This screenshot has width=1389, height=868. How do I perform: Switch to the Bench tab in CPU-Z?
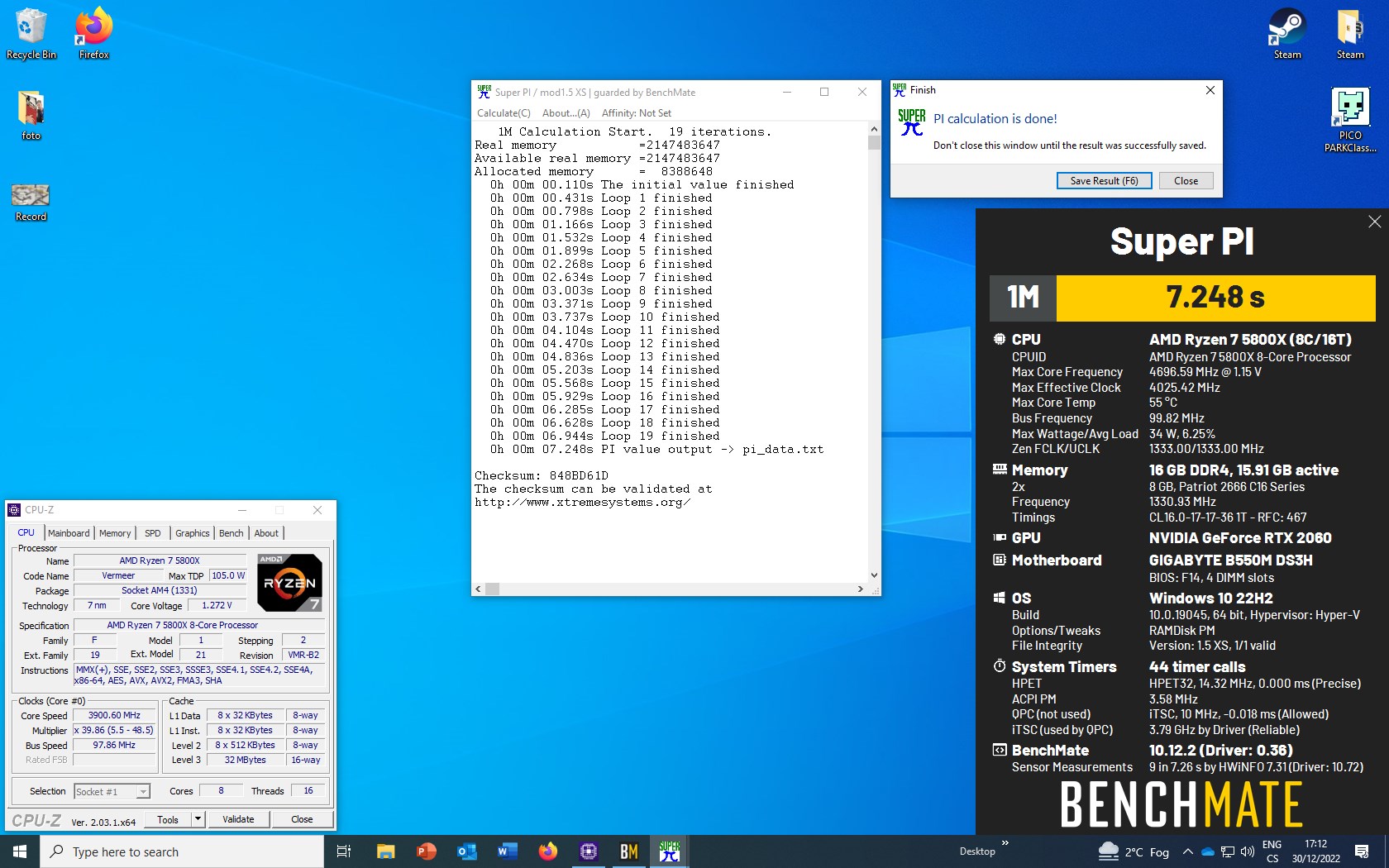[231, 533]
